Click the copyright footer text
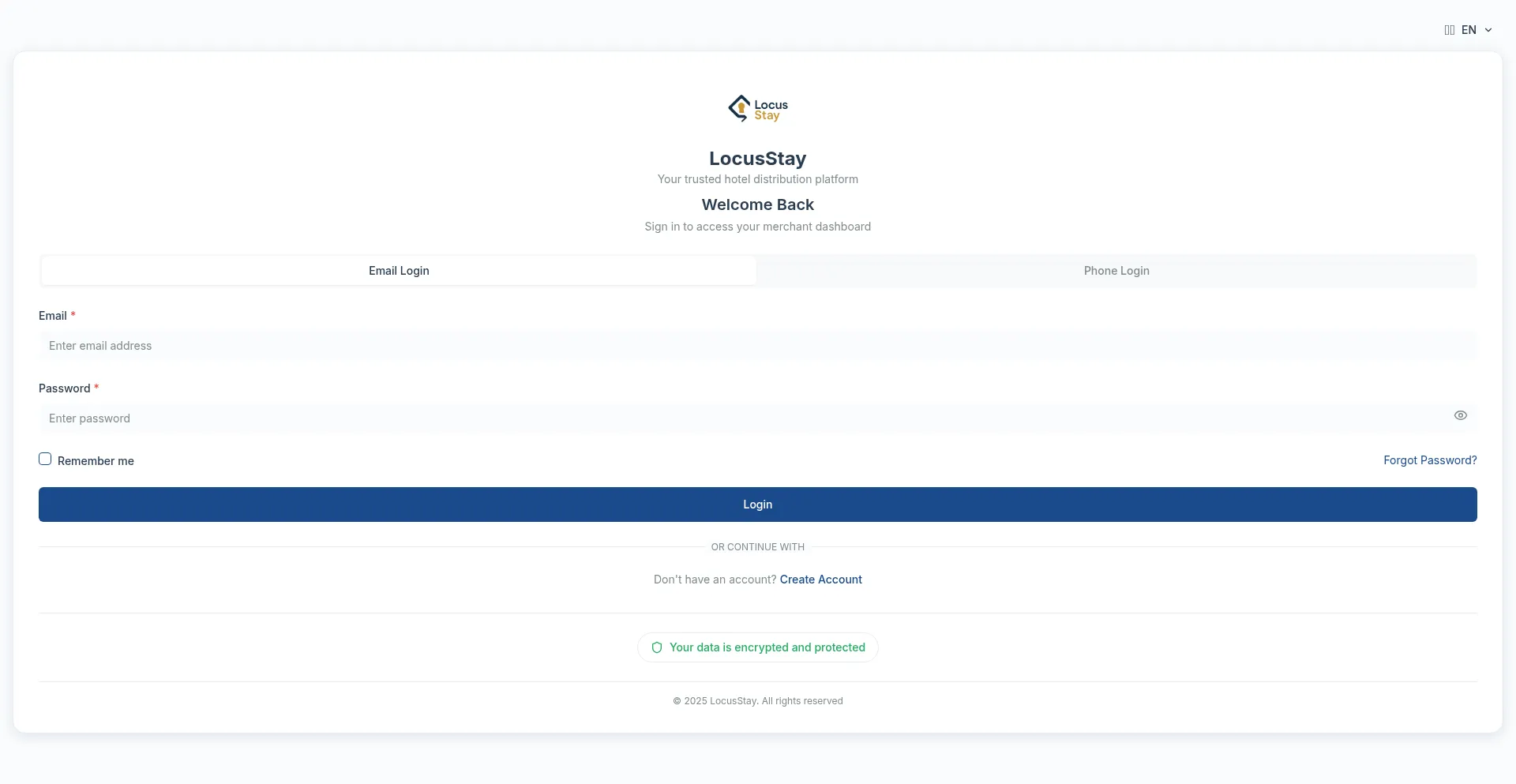The width and height of the screenshot is (1516, 784). [x=757, y=701]
